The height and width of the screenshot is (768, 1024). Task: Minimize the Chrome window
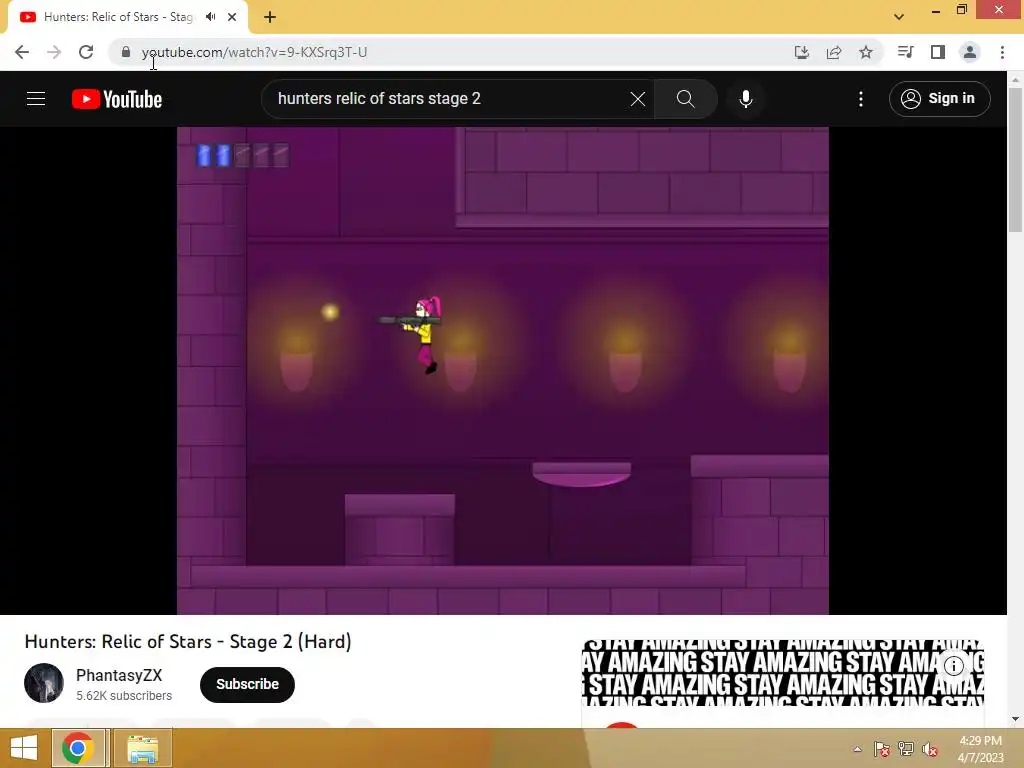click(x=936, y=10)
